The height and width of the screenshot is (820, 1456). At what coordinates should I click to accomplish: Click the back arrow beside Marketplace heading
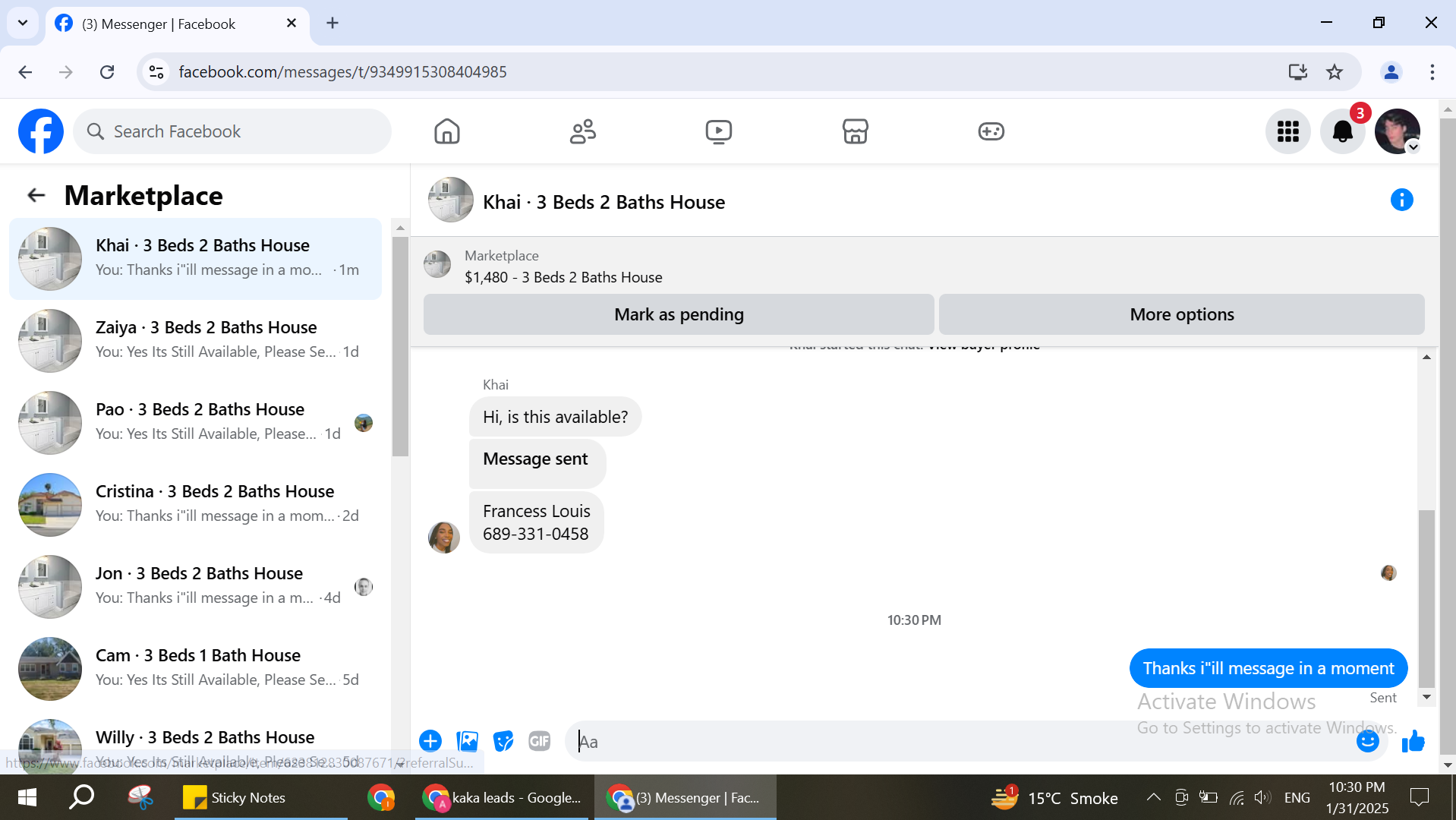(36, 195)
